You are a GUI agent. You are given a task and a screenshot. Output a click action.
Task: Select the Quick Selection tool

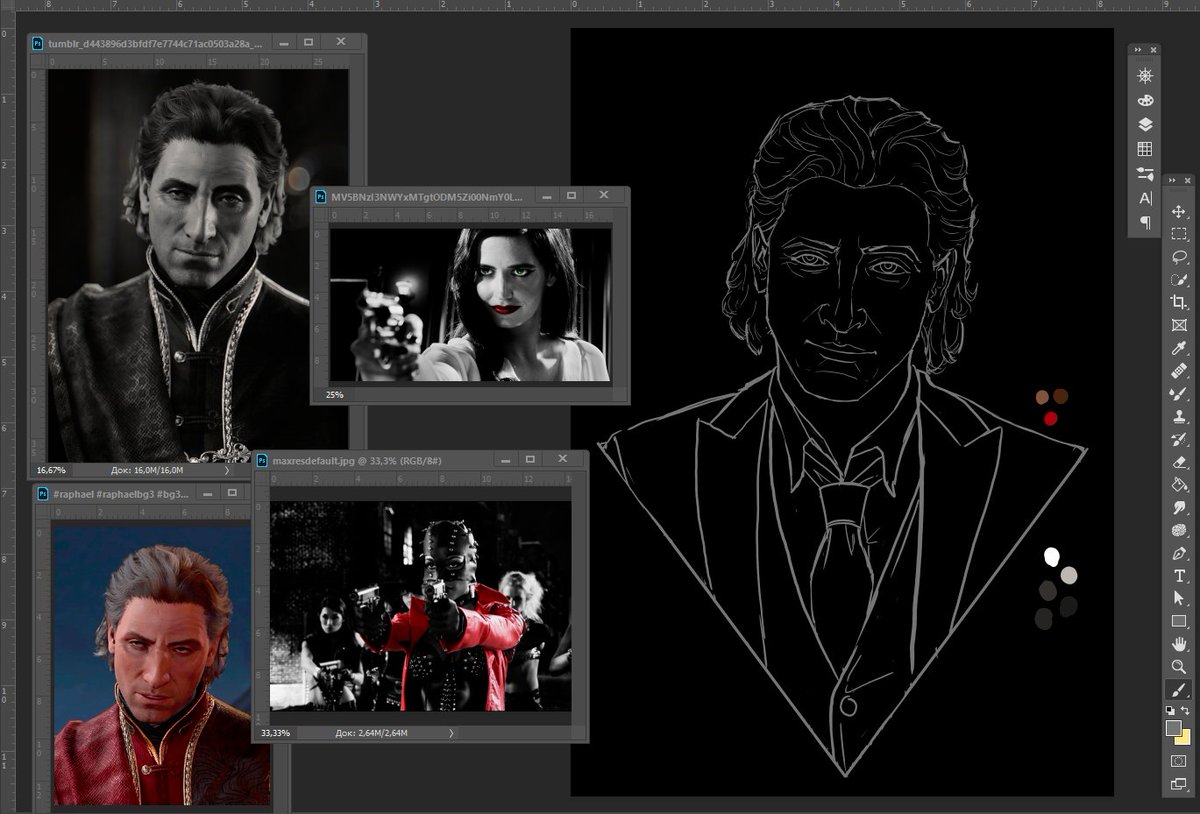point(1178,279)
